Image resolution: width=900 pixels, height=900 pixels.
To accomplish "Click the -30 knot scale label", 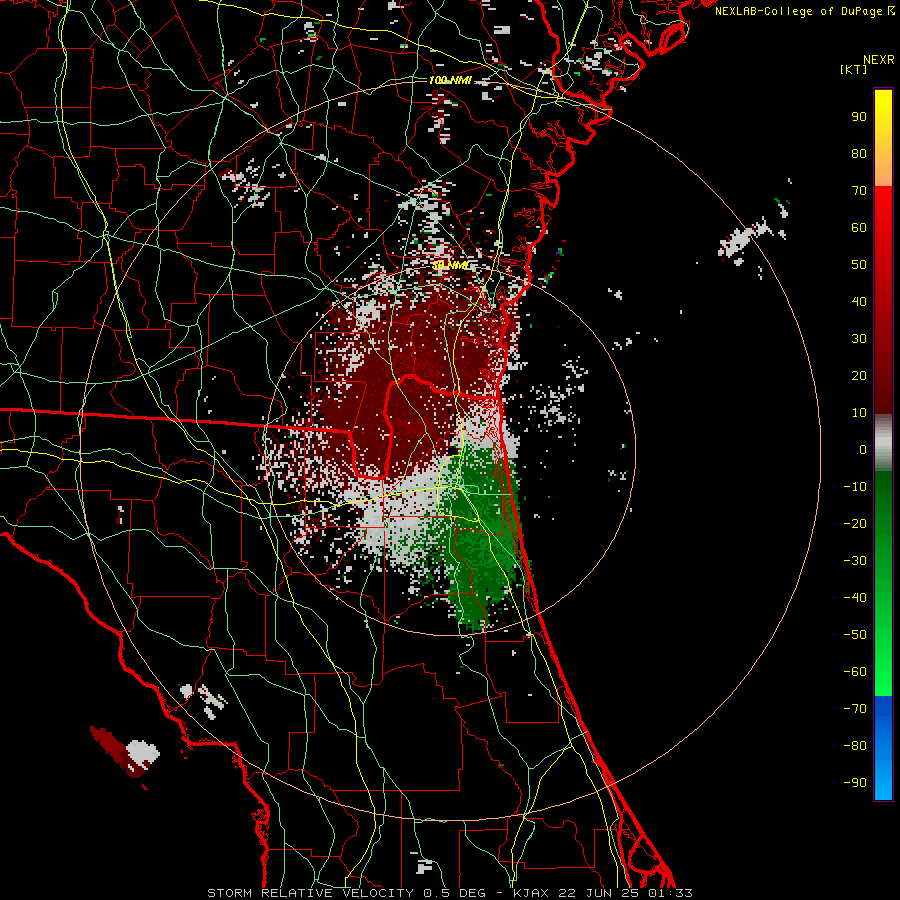I will pyautogui.click(x=855, y=561).
